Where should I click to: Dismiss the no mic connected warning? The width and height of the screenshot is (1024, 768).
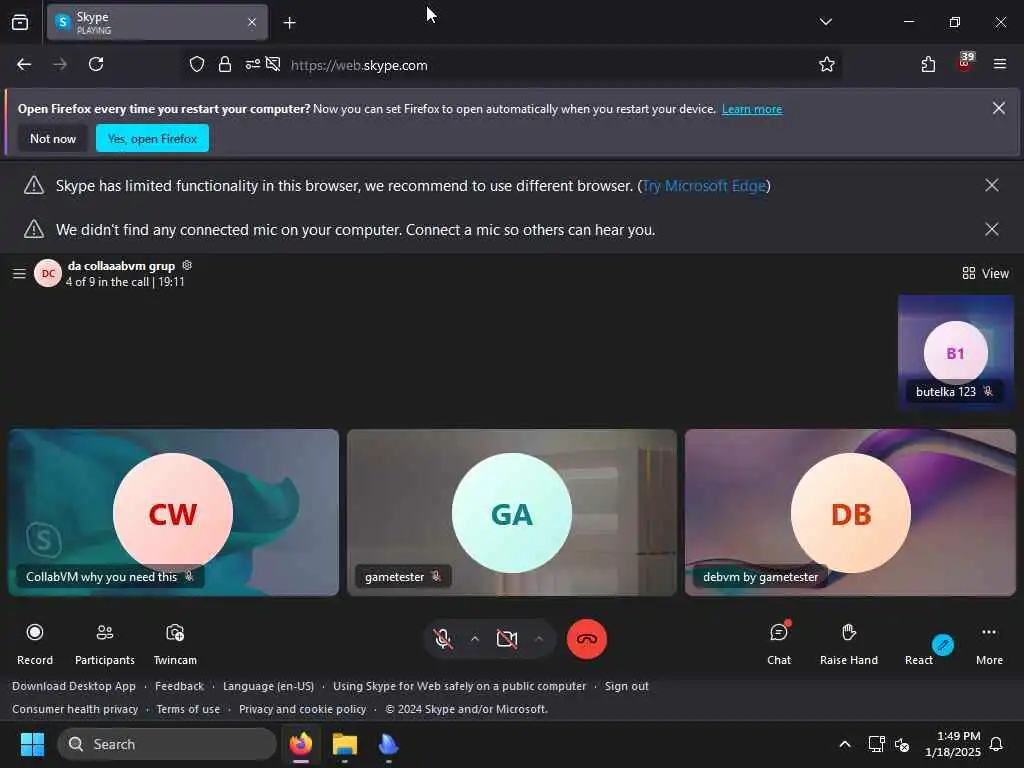[991, 229]
